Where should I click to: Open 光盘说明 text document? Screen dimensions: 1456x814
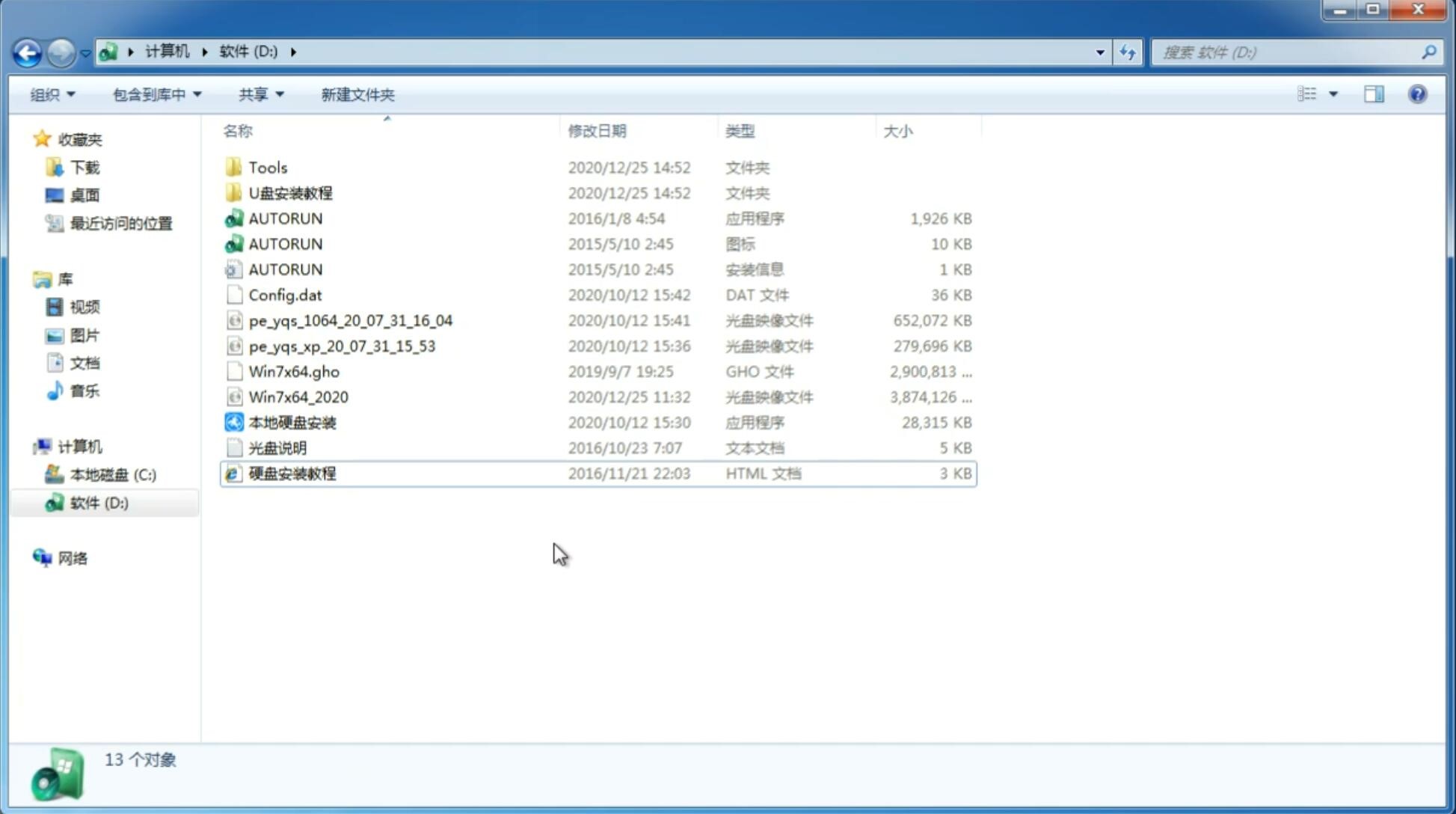click(x=277, y=448)
